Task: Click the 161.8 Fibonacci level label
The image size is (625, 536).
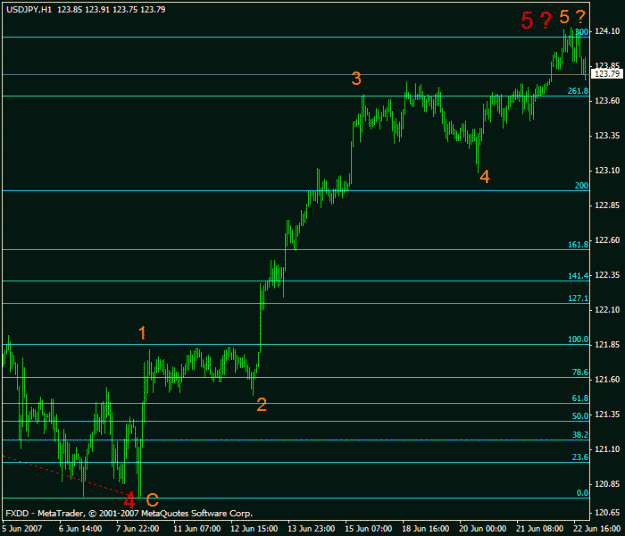Action: (578, 244)
